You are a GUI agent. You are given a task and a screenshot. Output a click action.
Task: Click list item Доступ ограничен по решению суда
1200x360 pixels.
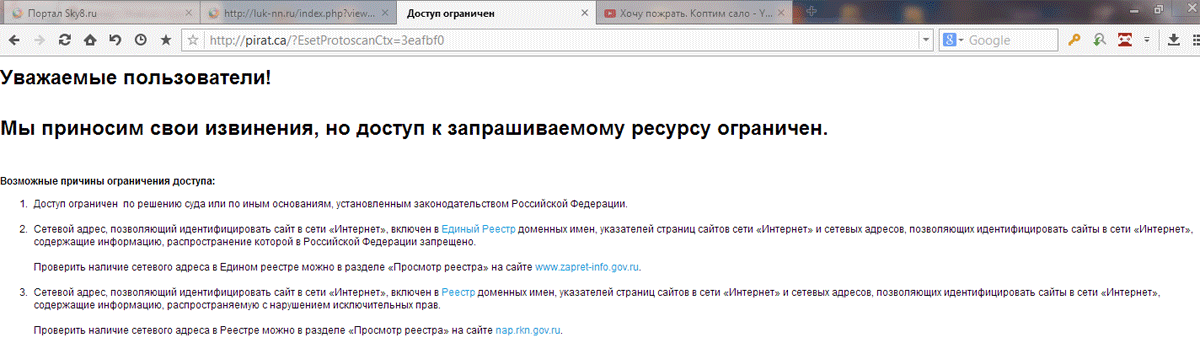(330, 205)
